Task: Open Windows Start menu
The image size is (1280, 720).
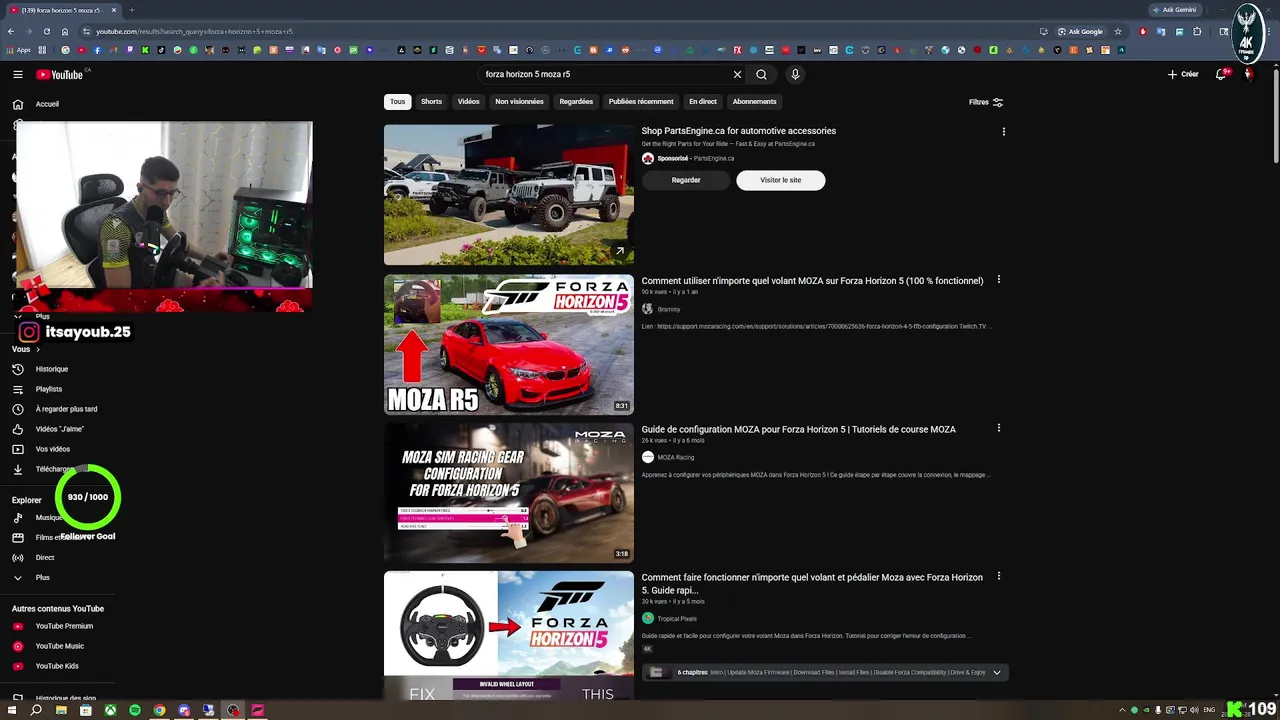Action: click(x=11, y=710)
